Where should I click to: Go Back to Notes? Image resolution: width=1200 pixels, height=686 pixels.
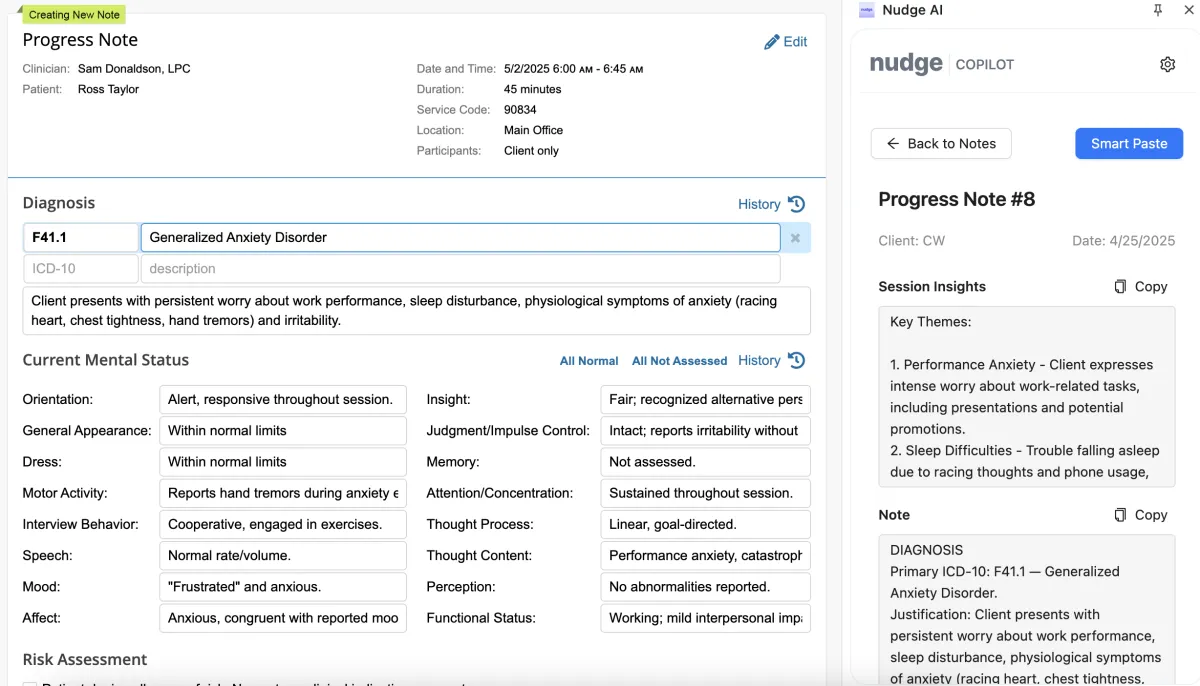941,143
